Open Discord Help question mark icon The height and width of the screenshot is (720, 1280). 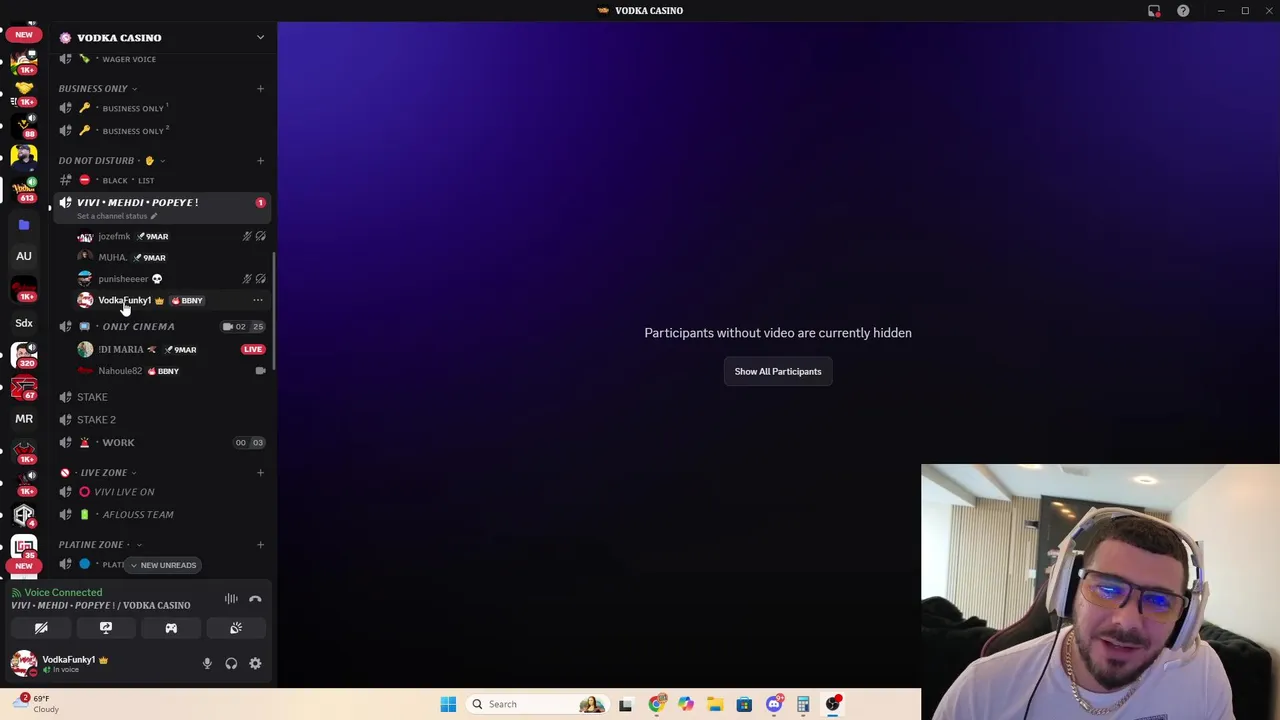pos(1183,10)
